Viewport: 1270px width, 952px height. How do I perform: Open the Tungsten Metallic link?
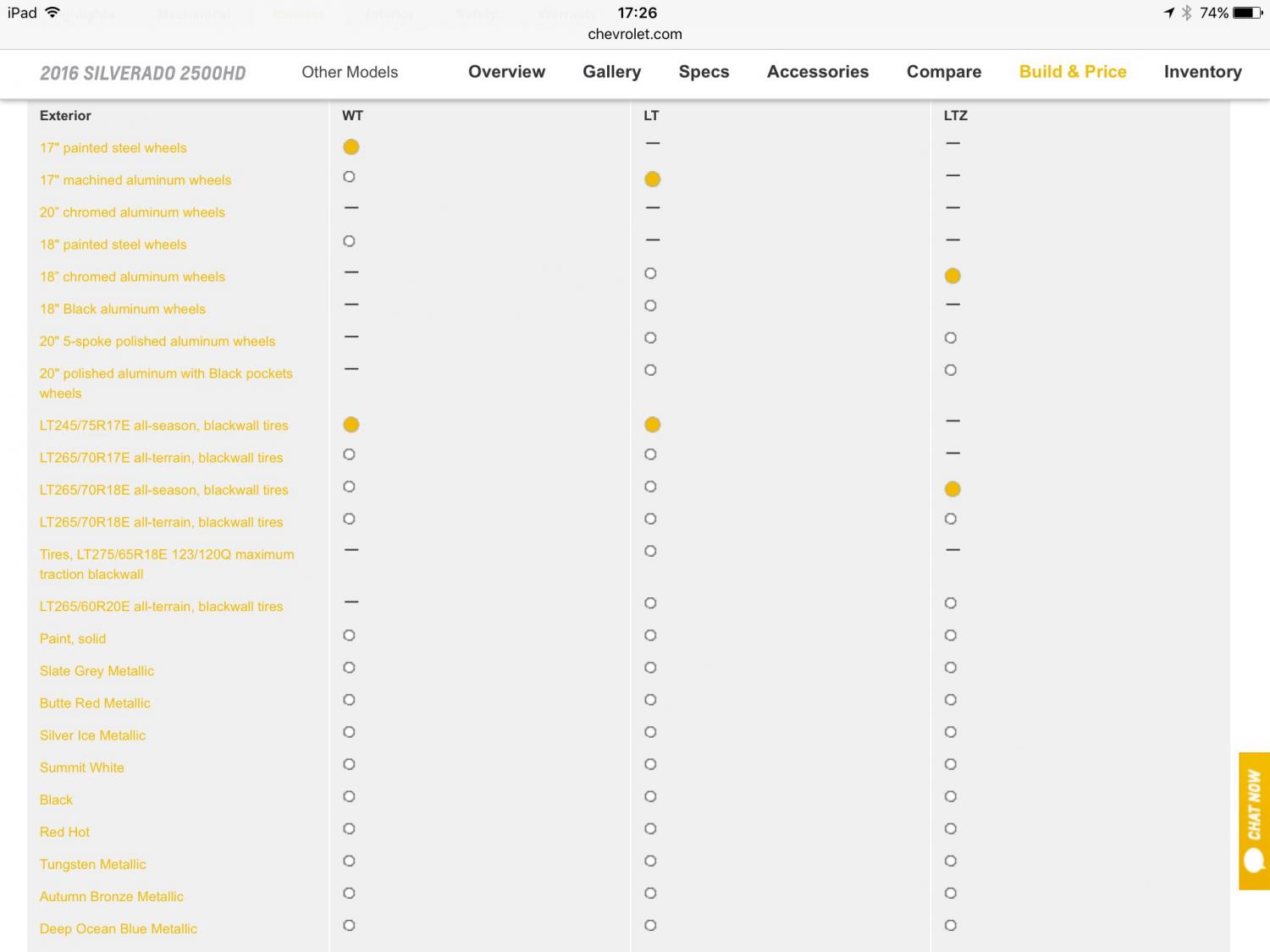pyautogui.click(x=92, y=864)
